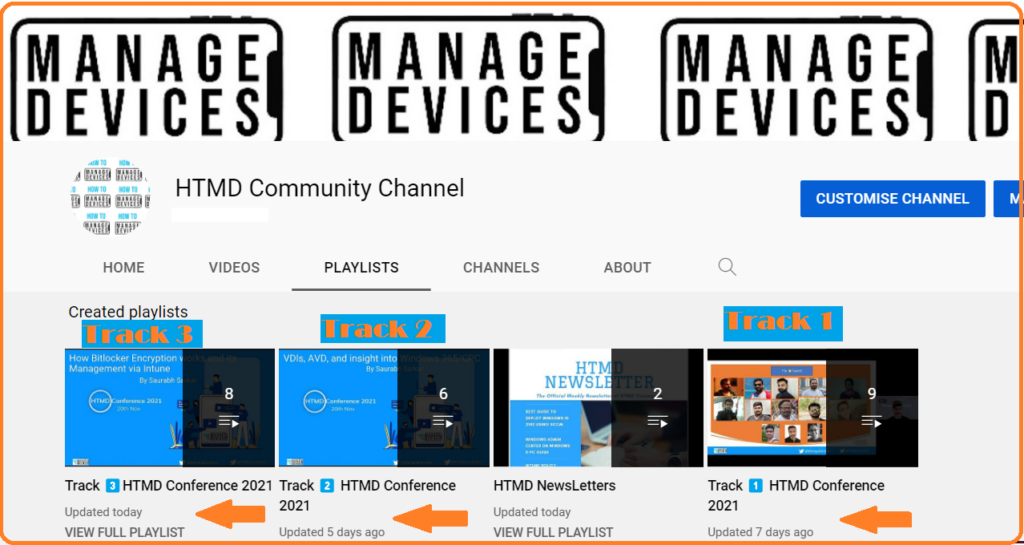Open Track 2 HTMD Conference 2021 title
Image resolution: width=1024 pixels, height=545 pixels.
(368, 495)
